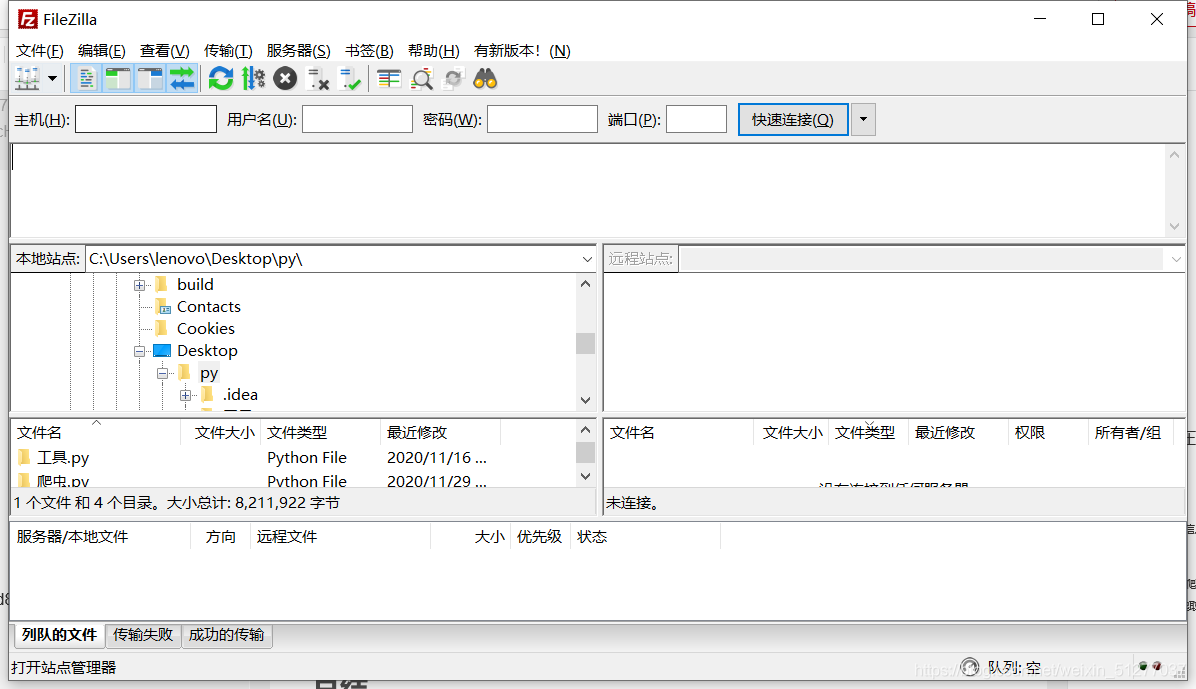Viewport: 1196px width, 689px height.
Task: Open binoculars file search icon
Action: pos(485,79)
